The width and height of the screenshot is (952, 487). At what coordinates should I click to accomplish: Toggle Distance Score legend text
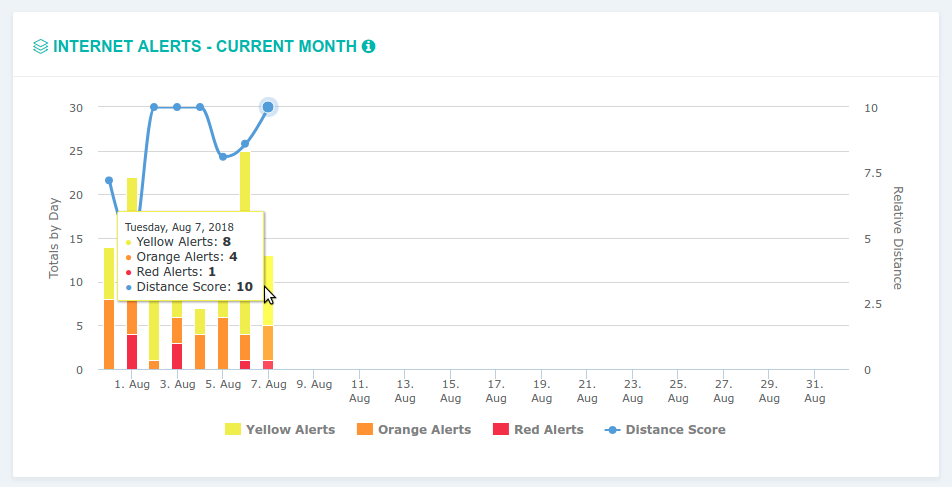675,430
